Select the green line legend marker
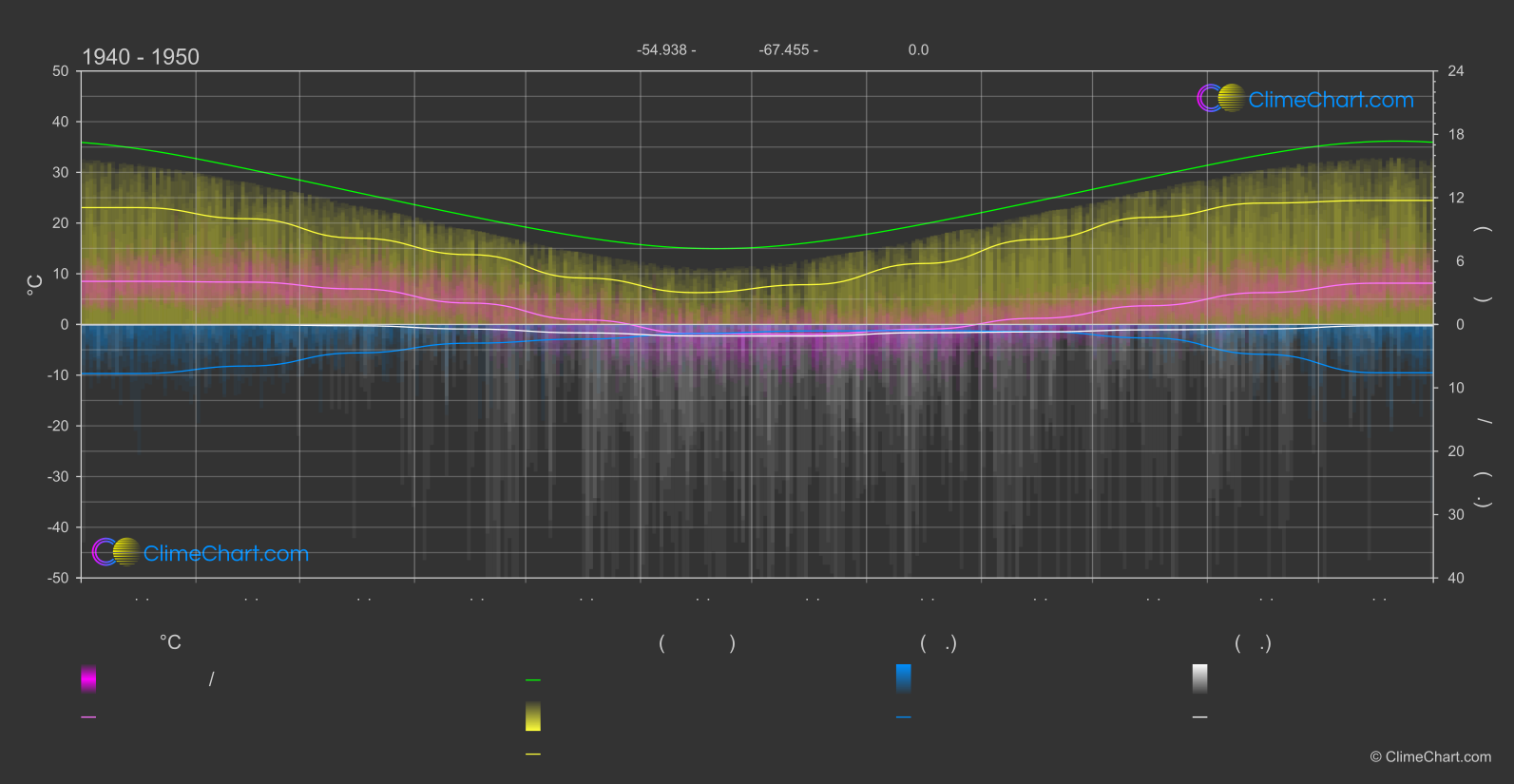Screen dimensions: 1514x784 pos(533,680)
